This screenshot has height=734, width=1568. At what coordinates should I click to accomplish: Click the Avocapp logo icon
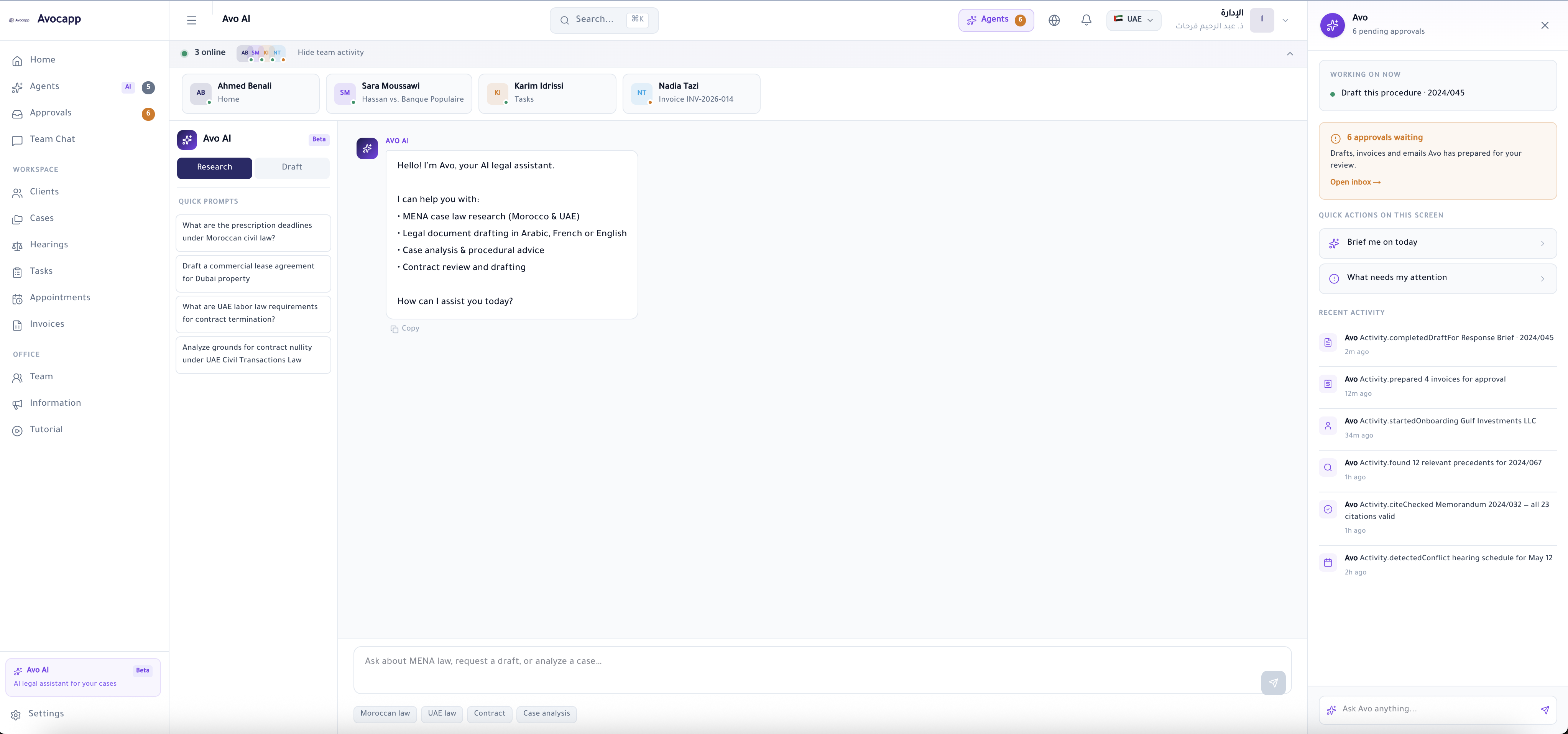point(20,20)
